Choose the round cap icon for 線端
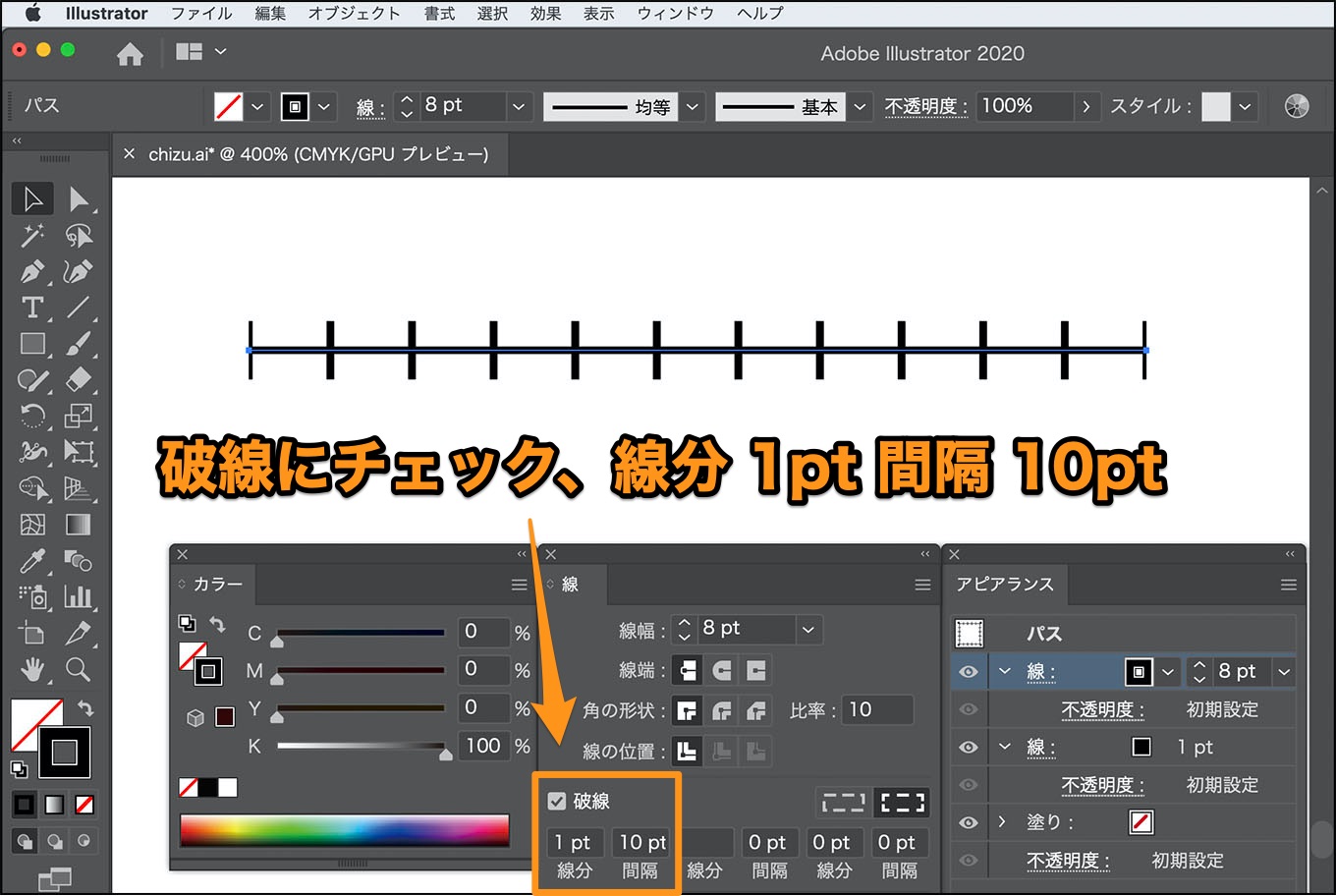Viewport: 1336px width, 896px height. (722, 670)
